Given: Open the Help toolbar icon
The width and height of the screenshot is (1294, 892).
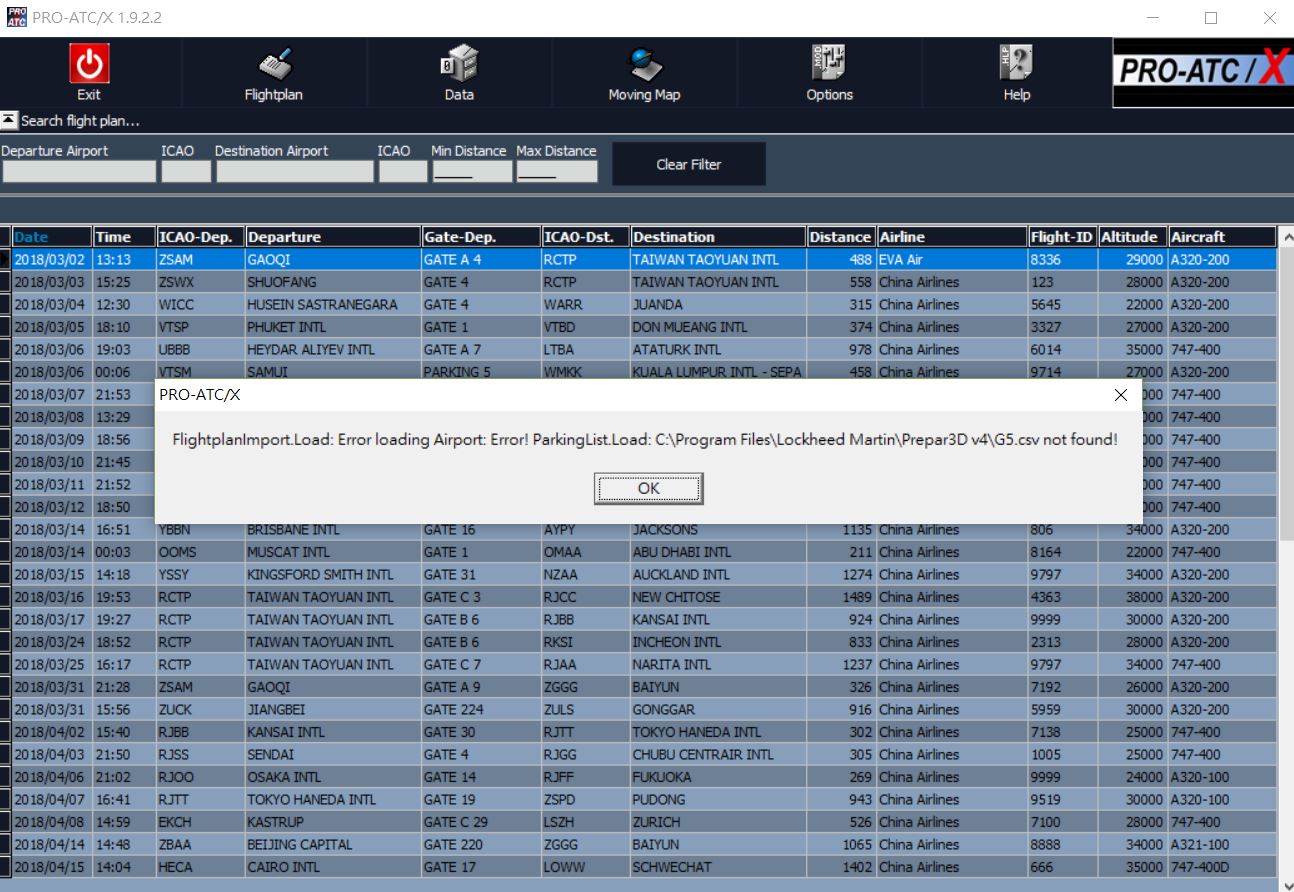Looking at the screenshot, I should (1016, 65).
